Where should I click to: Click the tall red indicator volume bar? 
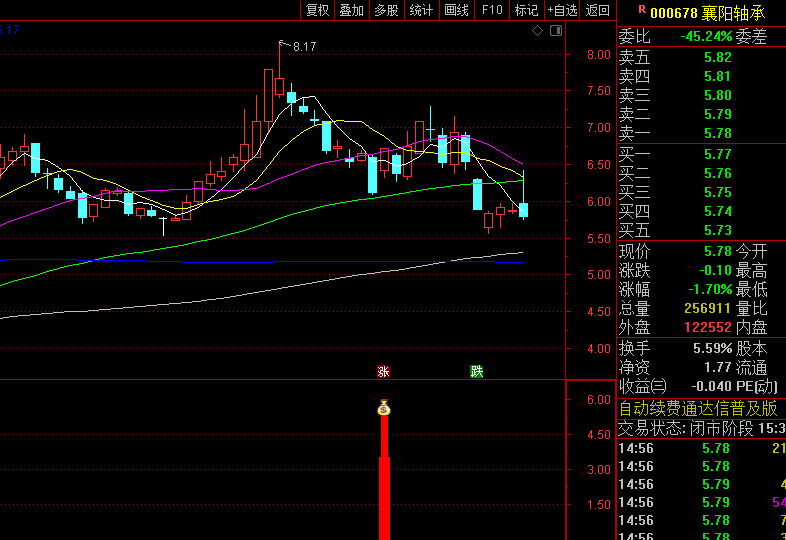point(384,476)
